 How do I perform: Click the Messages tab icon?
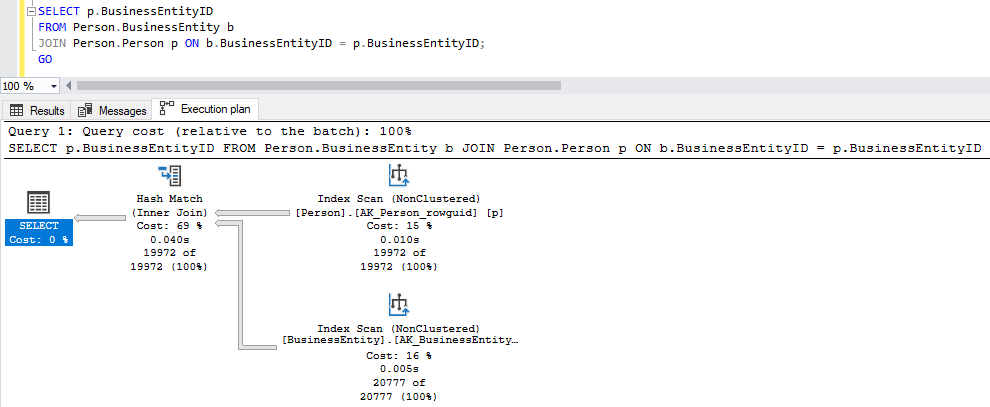click(85, 111)
